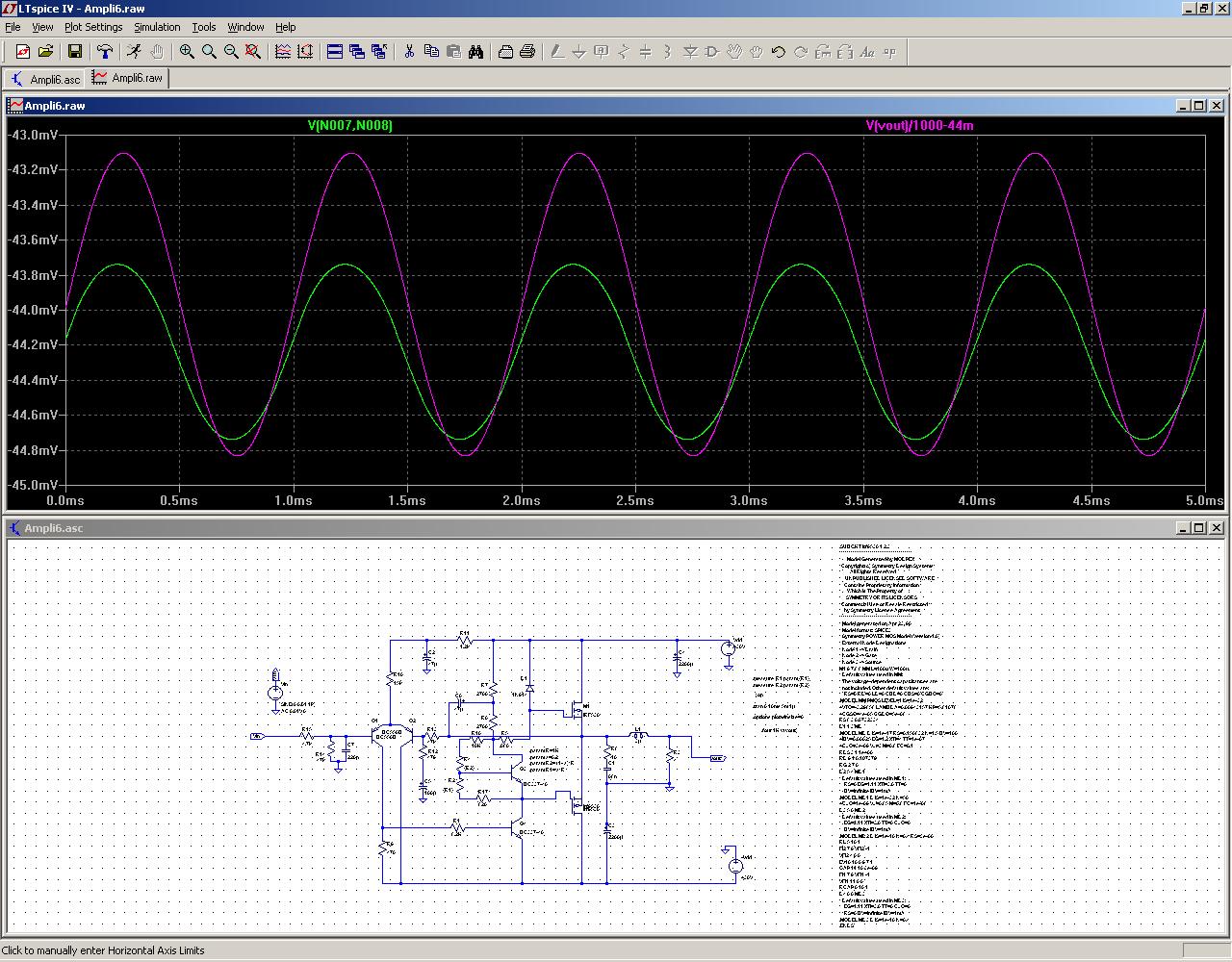Click the Zoom In magnifier icon
Viewport: 1232px width, 962px height.
[187, 52]
